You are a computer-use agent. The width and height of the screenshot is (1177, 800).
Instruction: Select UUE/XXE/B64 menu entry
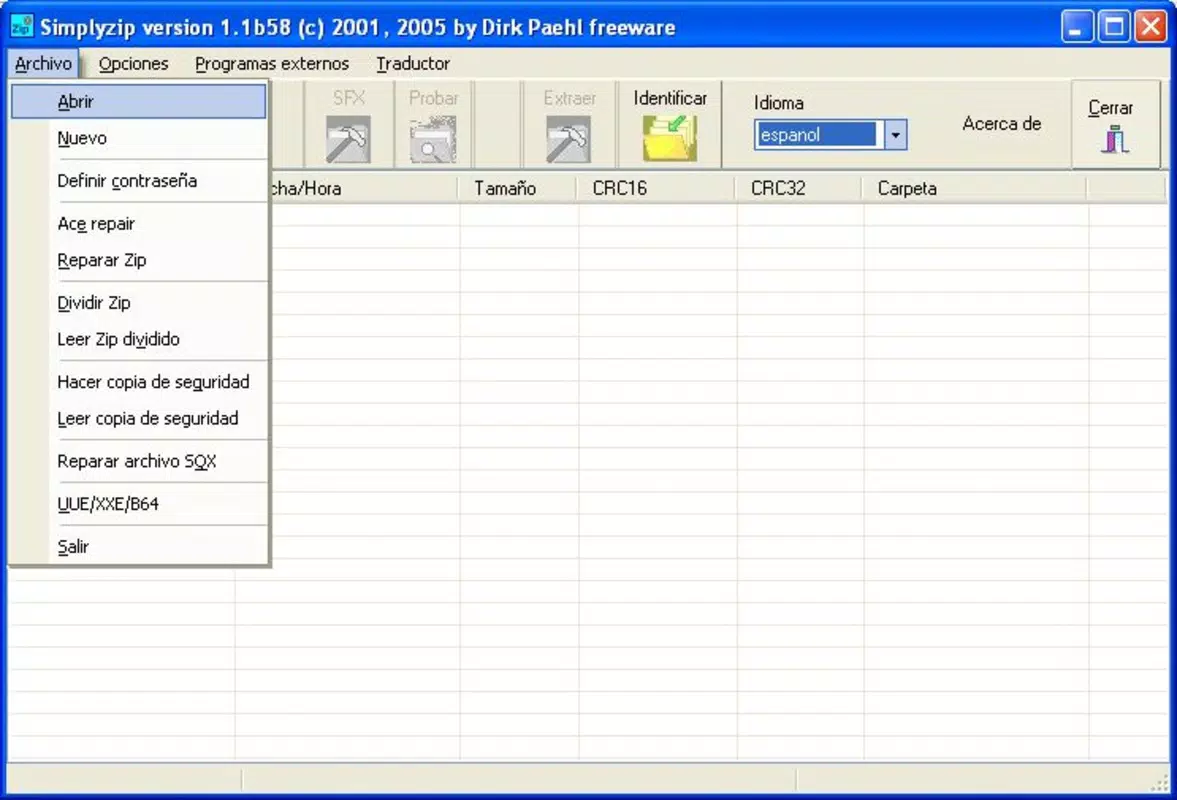point(139,504)
